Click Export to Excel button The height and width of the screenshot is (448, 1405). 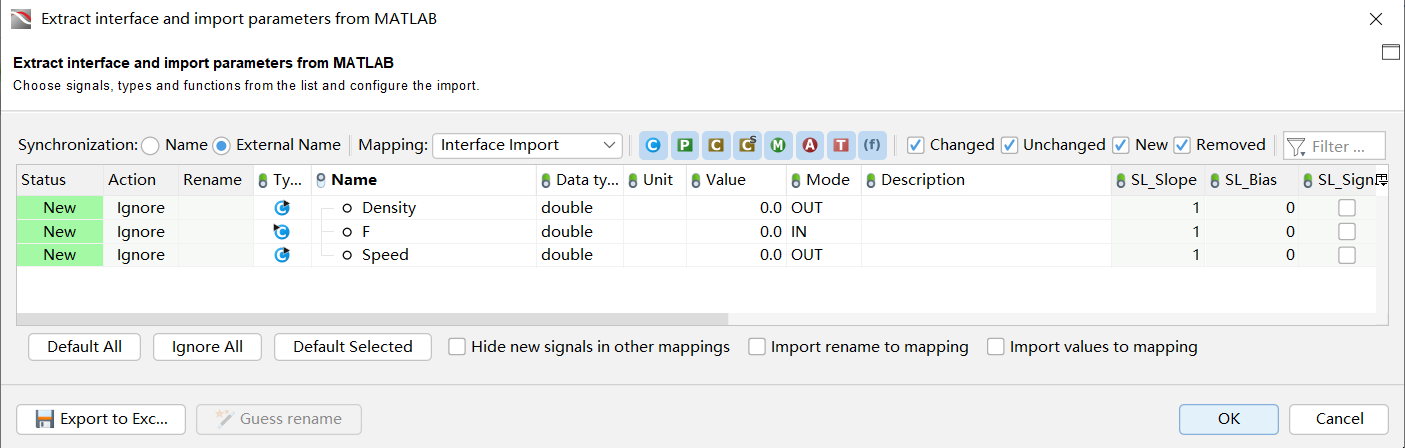pyautogui.click(x=101, y=419)
